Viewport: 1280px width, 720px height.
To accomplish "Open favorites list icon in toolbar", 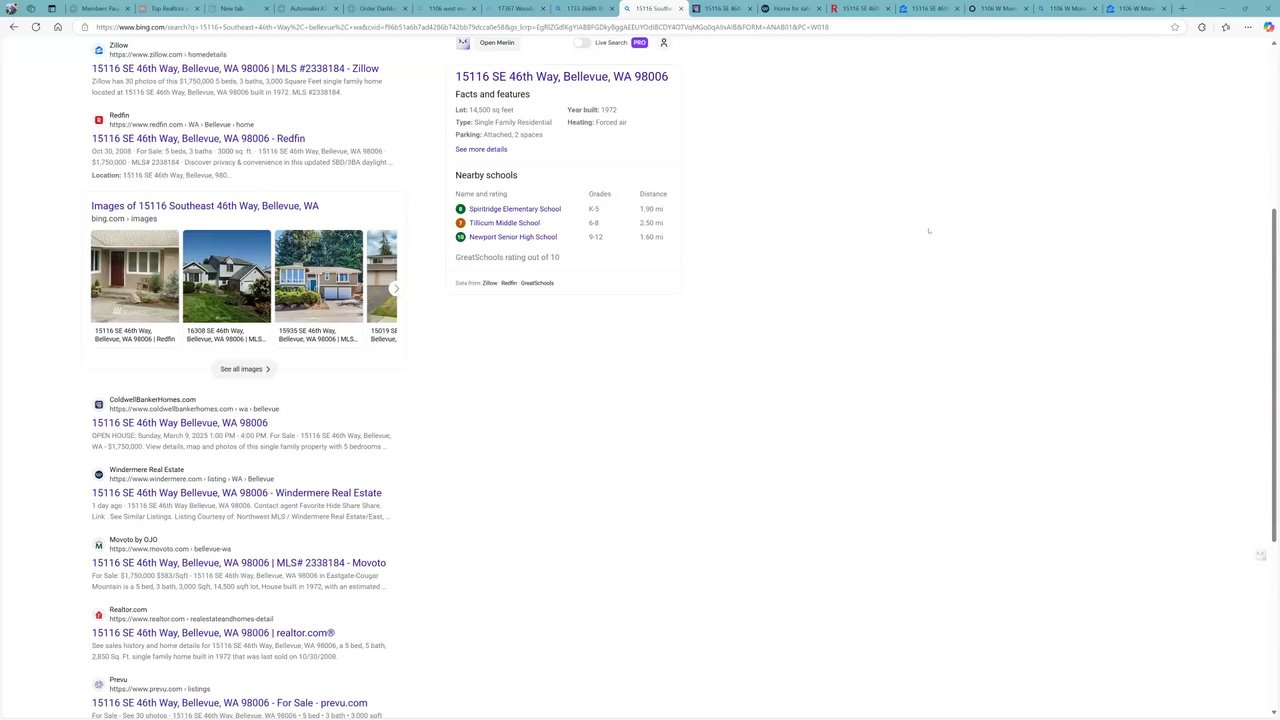I will point(1226,27).
